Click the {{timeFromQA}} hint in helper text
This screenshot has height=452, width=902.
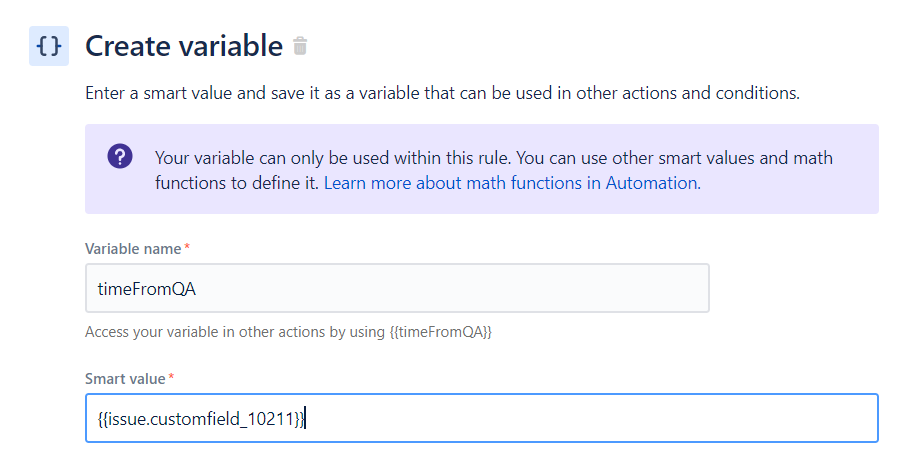pos(441,332)
